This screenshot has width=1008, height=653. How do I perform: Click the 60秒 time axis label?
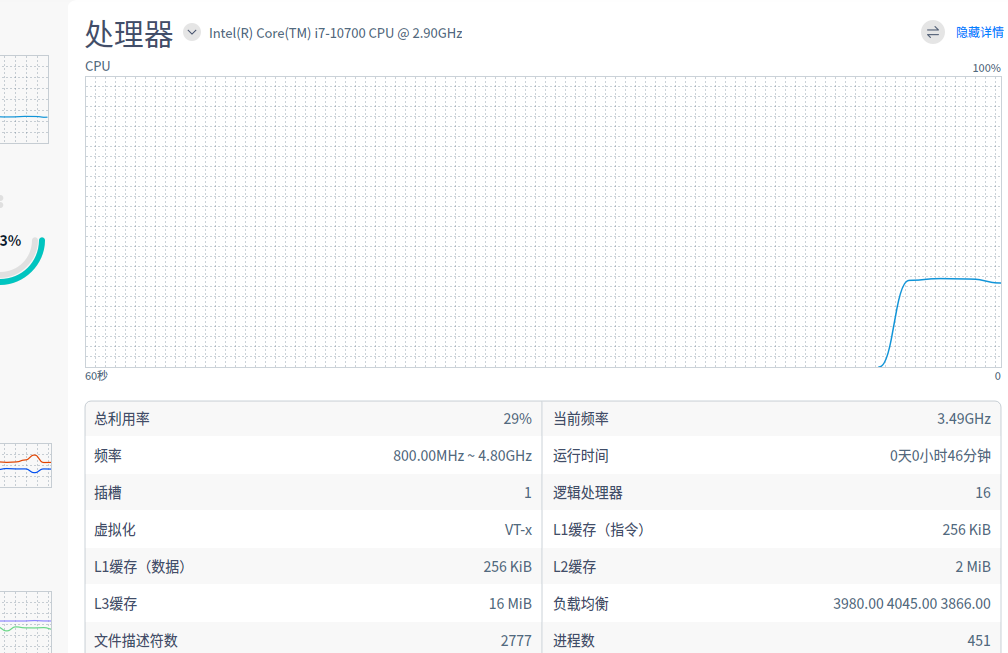(x=96, y=375)
